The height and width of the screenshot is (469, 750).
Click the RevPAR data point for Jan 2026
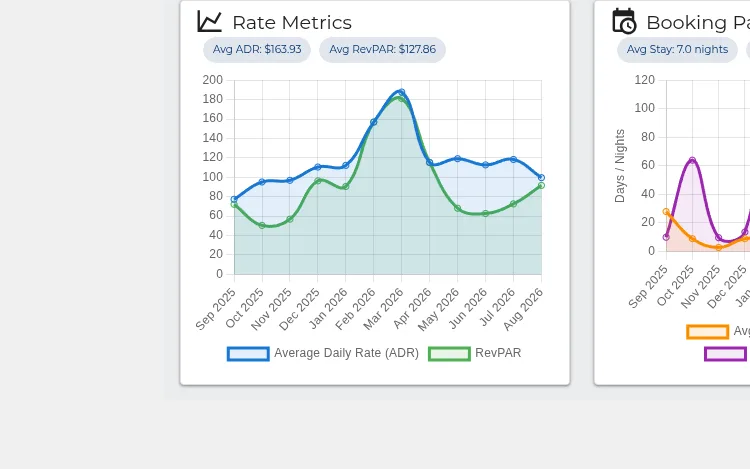coord(345,186)
